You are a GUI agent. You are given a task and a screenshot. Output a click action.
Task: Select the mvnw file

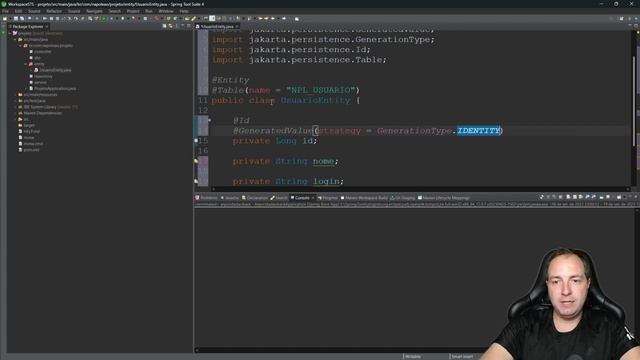click(29, 138)
